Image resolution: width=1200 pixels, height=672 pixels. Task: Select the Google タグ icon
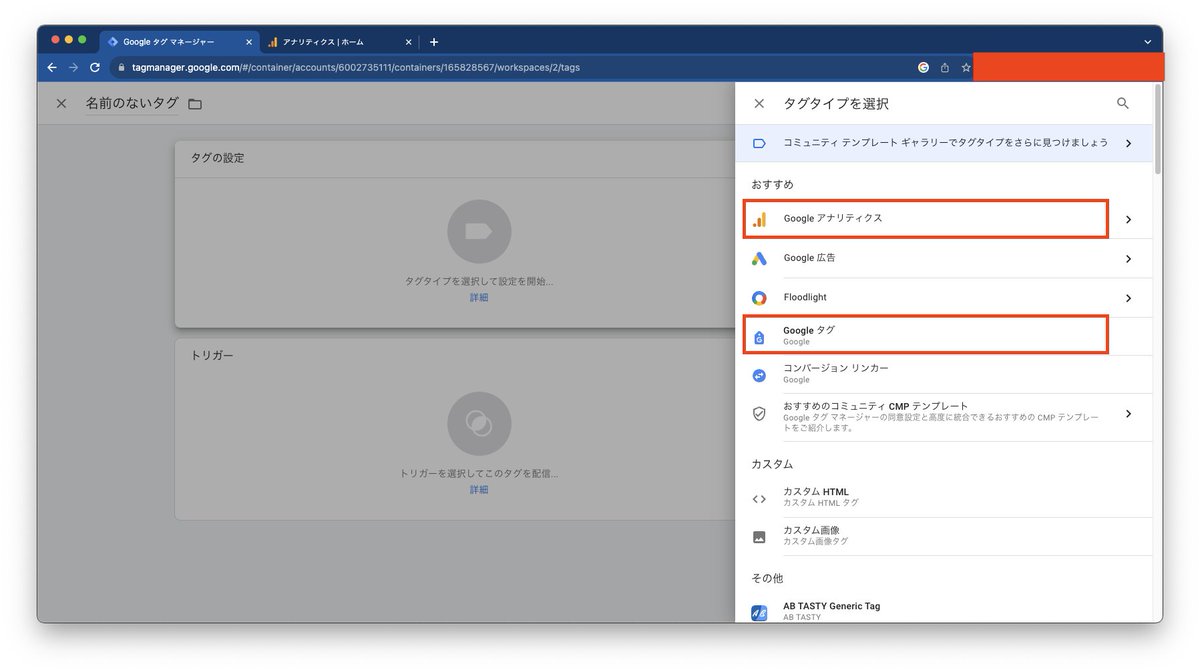tap(759, 335)
